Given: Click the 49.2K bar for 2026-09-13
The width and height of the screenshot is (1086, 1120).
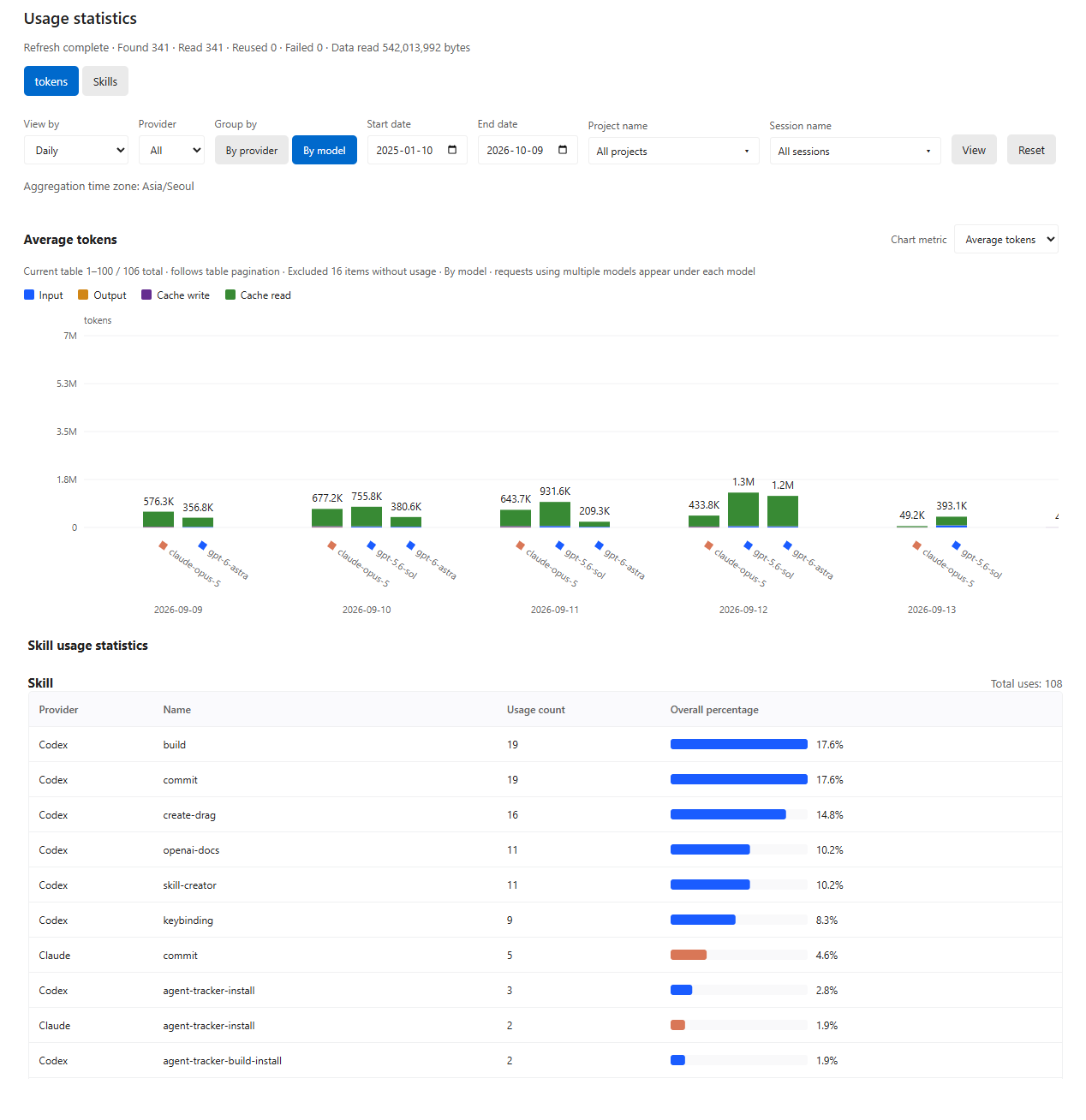Looking at the screenshot, I should point(912,527).
